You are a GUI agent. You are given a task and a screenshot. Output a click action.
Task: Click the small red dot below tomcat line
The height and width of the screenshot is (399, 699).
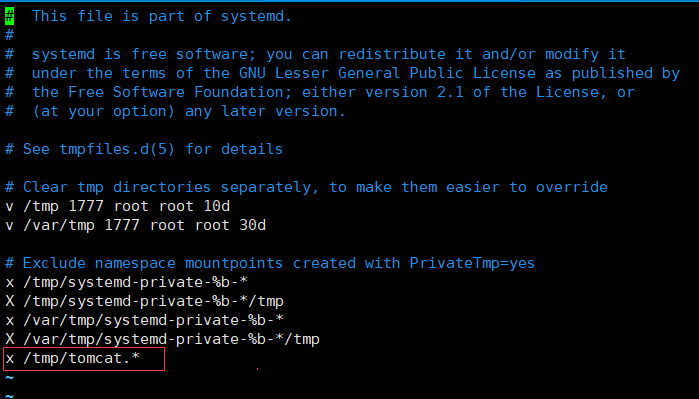[x=258, y=369]
